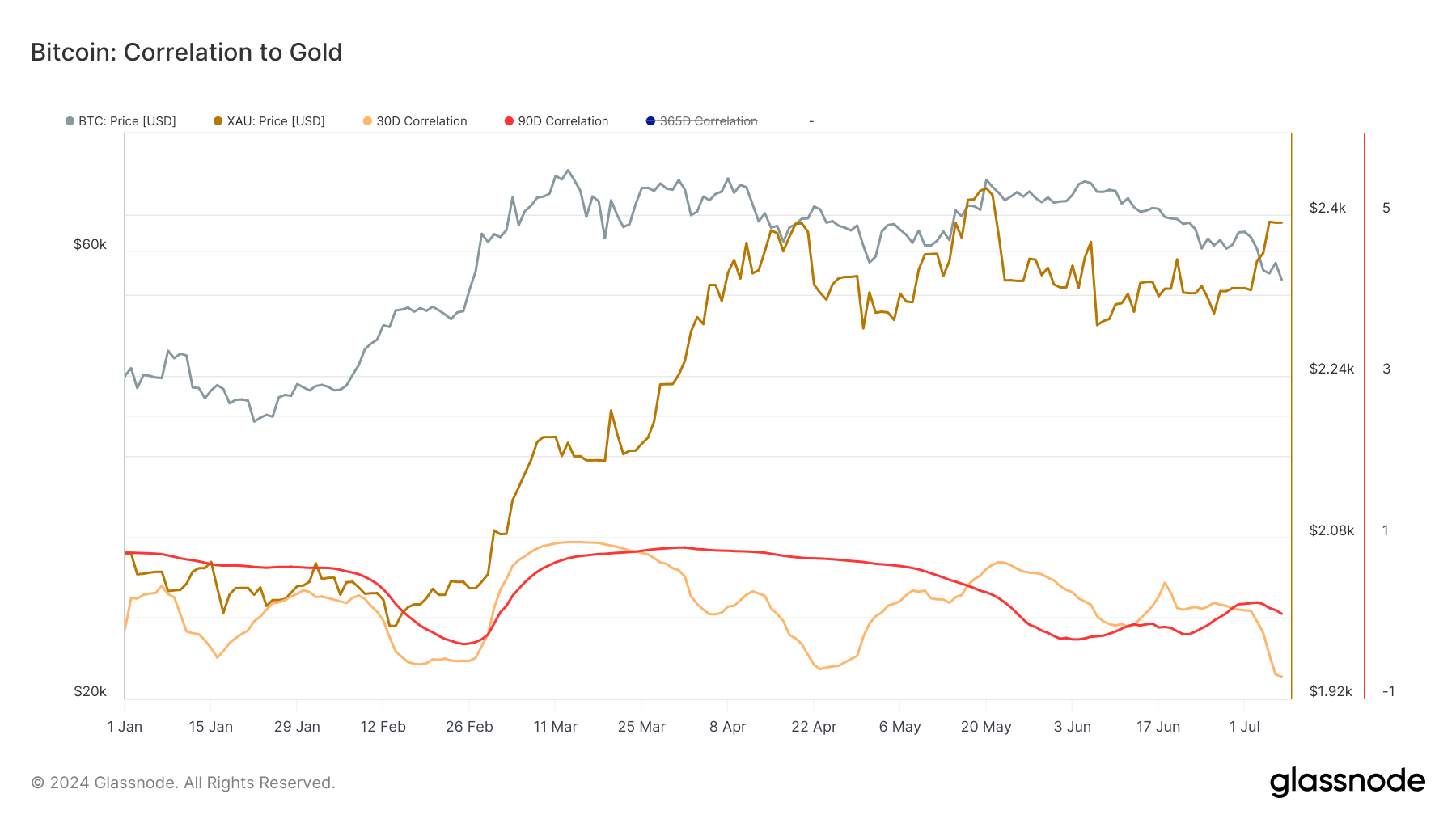Click the Glassnode copyright notice text
This screenshot has width=1456, height=819.
click(x=183, y=783)
